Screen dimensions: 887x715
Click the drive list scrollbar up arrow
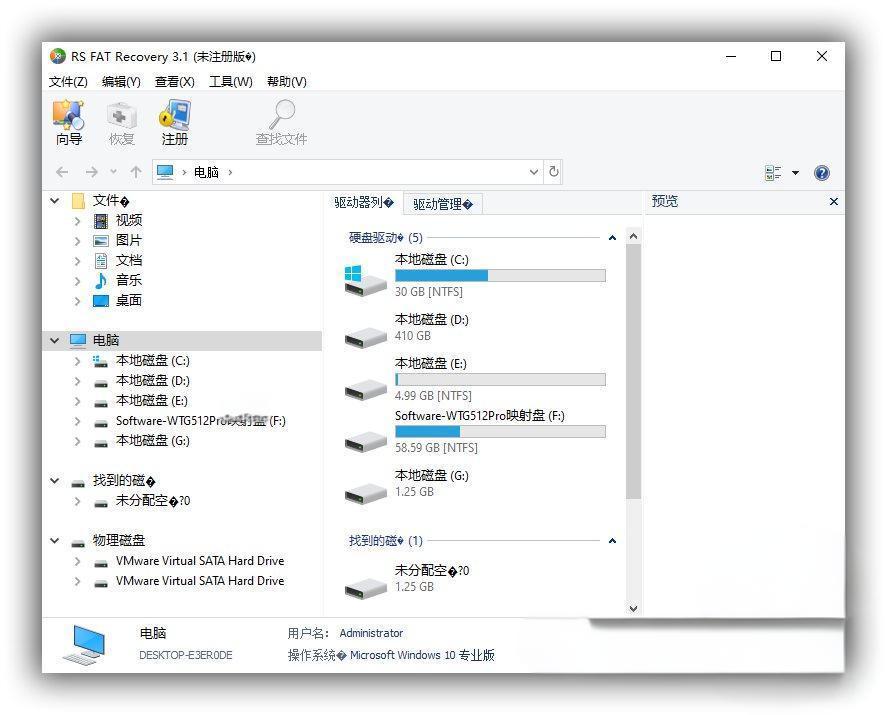634,236
